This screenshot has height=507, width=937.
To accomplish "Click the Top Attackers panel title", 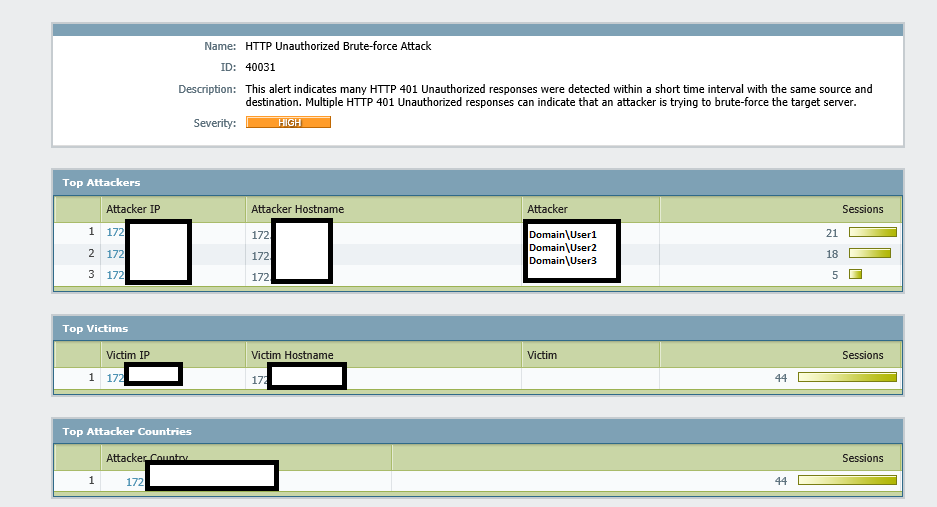I will [x=102, y=182].
